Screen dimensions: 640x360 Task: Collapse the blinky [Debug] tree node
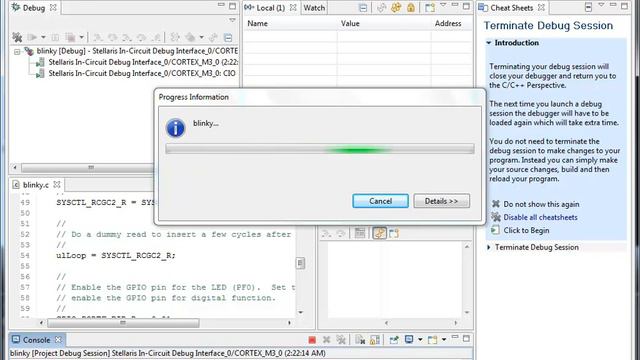17,51
